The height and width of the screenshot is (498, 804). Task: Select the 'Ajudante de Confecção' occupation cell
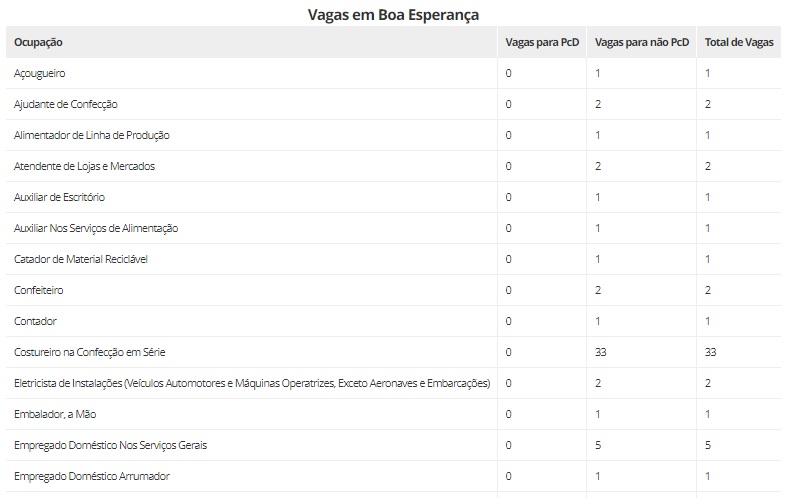click(x=67, y=104)
